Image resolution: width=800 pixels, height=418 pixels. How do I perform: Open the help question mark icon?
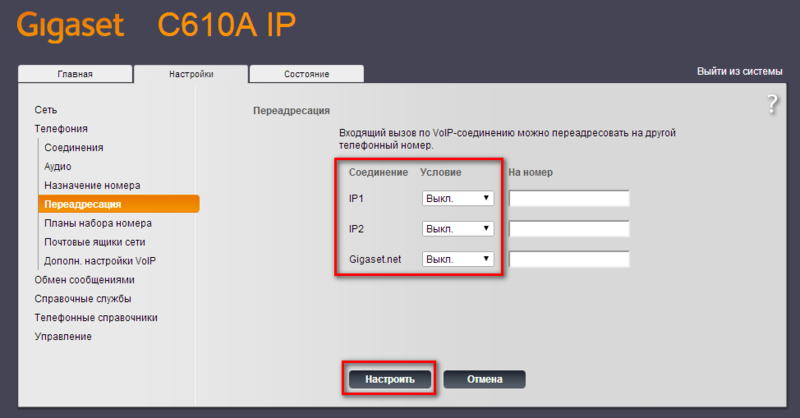[x=772, y=104]
